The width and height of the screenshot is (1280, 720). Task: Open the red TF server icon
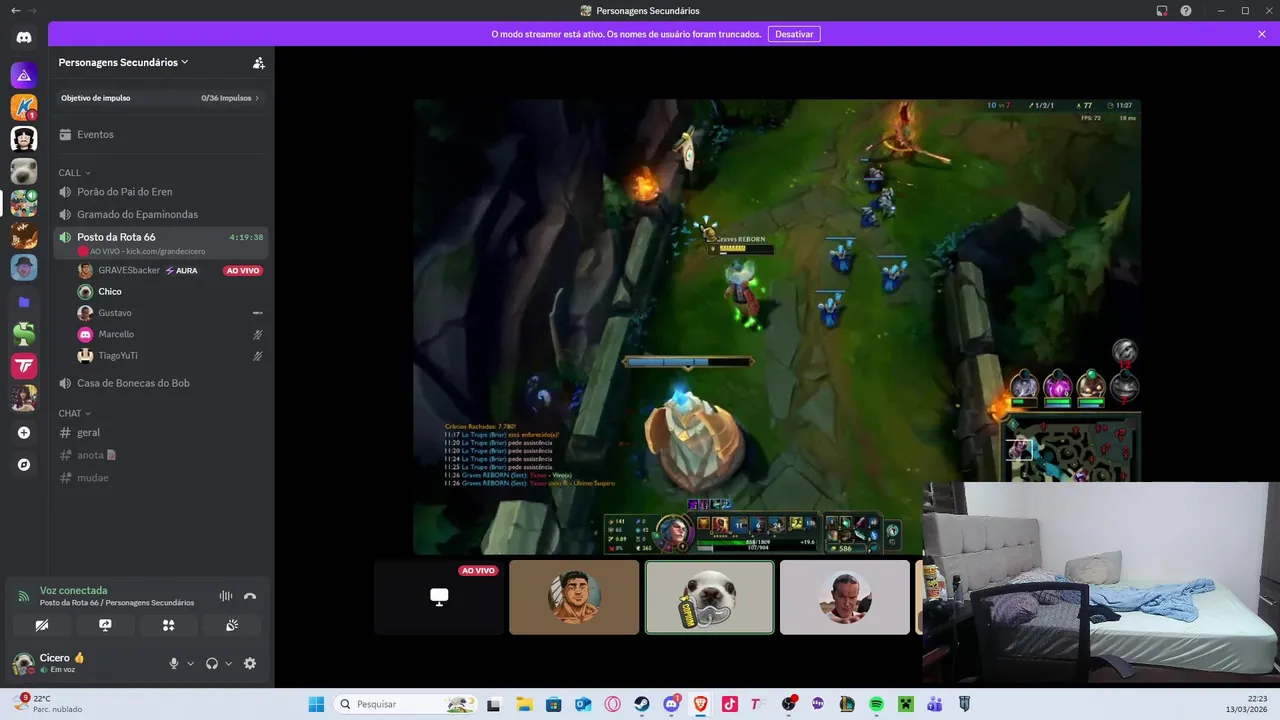click(24, 366)
